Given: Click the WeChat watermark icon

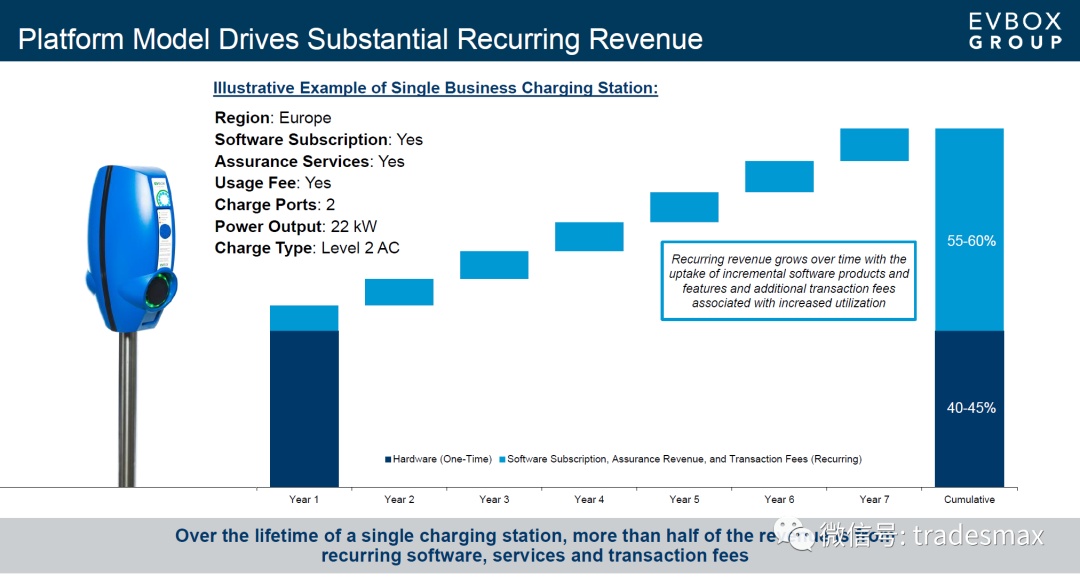Looking at the screenshot, I should click(x=799, y=535).
